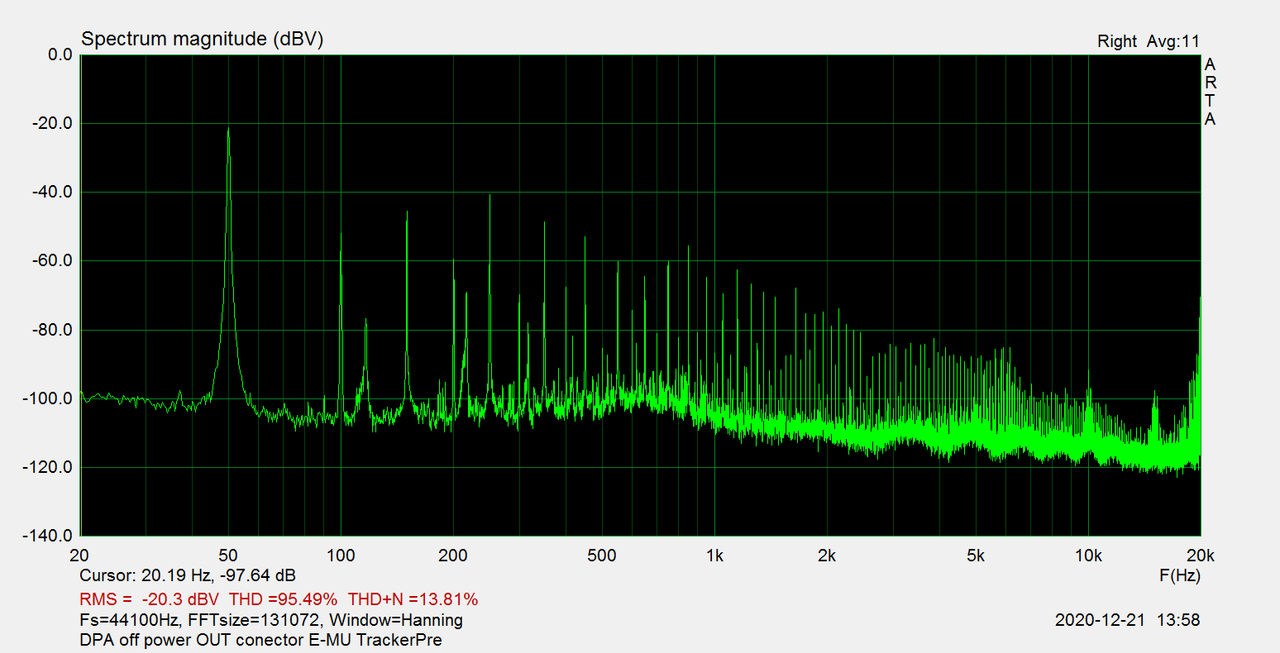Click the '2k' frequency axis label
Image resolution: width=1280 pixels, height=653 pixels.
click(826, 555)
